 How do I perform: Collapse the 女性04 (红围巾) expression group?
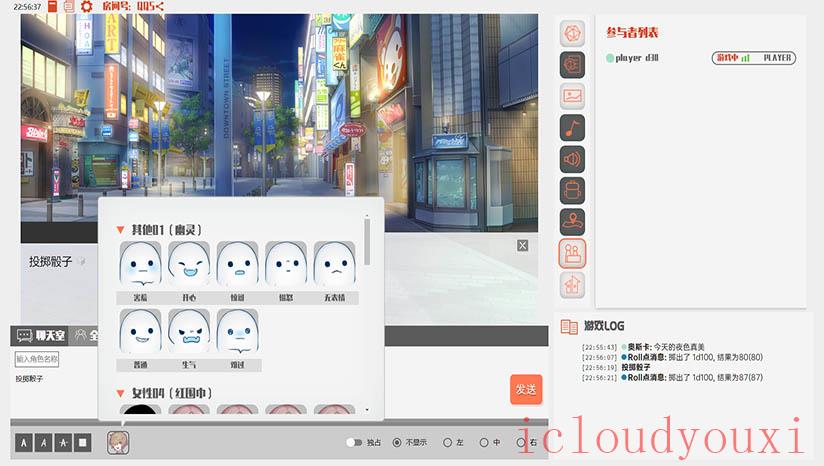[120, 393]
